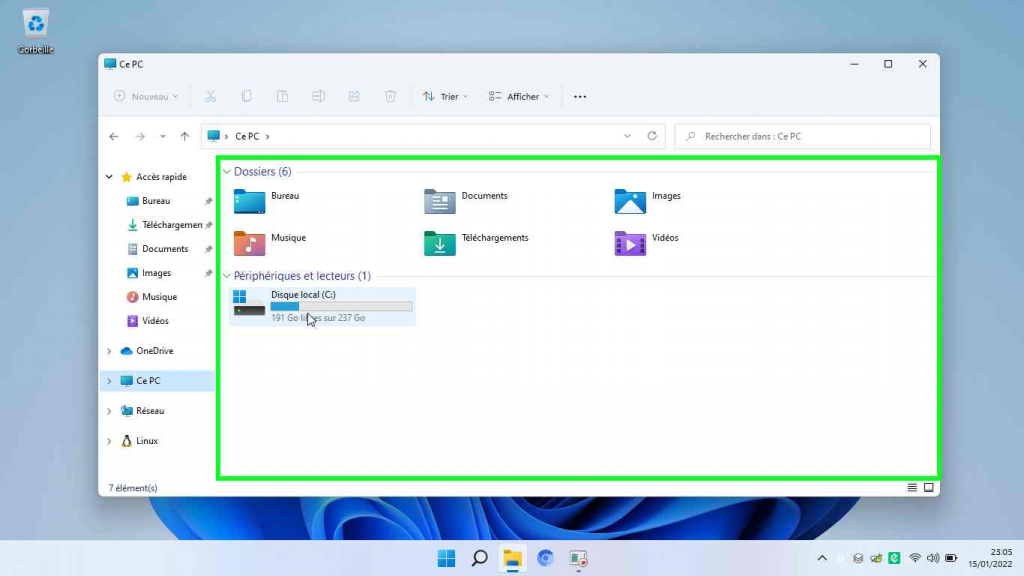Switch to large icons view in status bar
This screenshot has height=576, width=1024.
928,488
